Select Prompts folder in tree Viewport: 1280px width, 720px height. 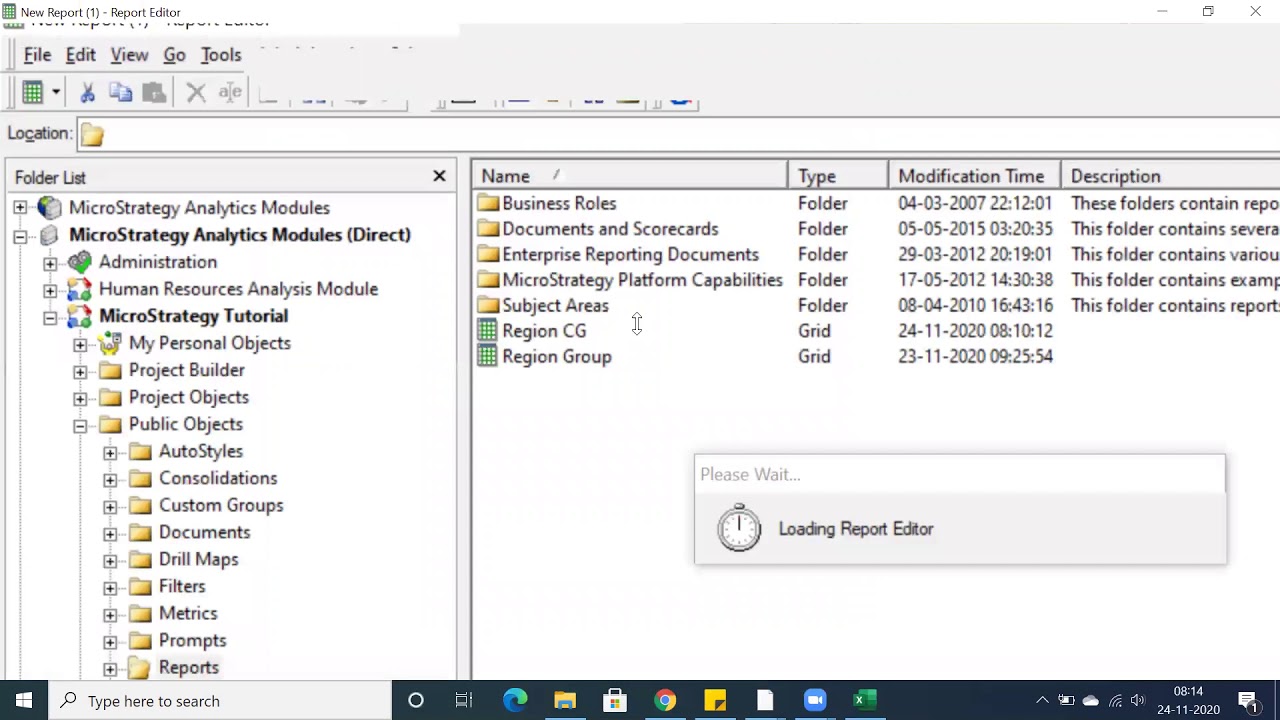click(192, 640)
